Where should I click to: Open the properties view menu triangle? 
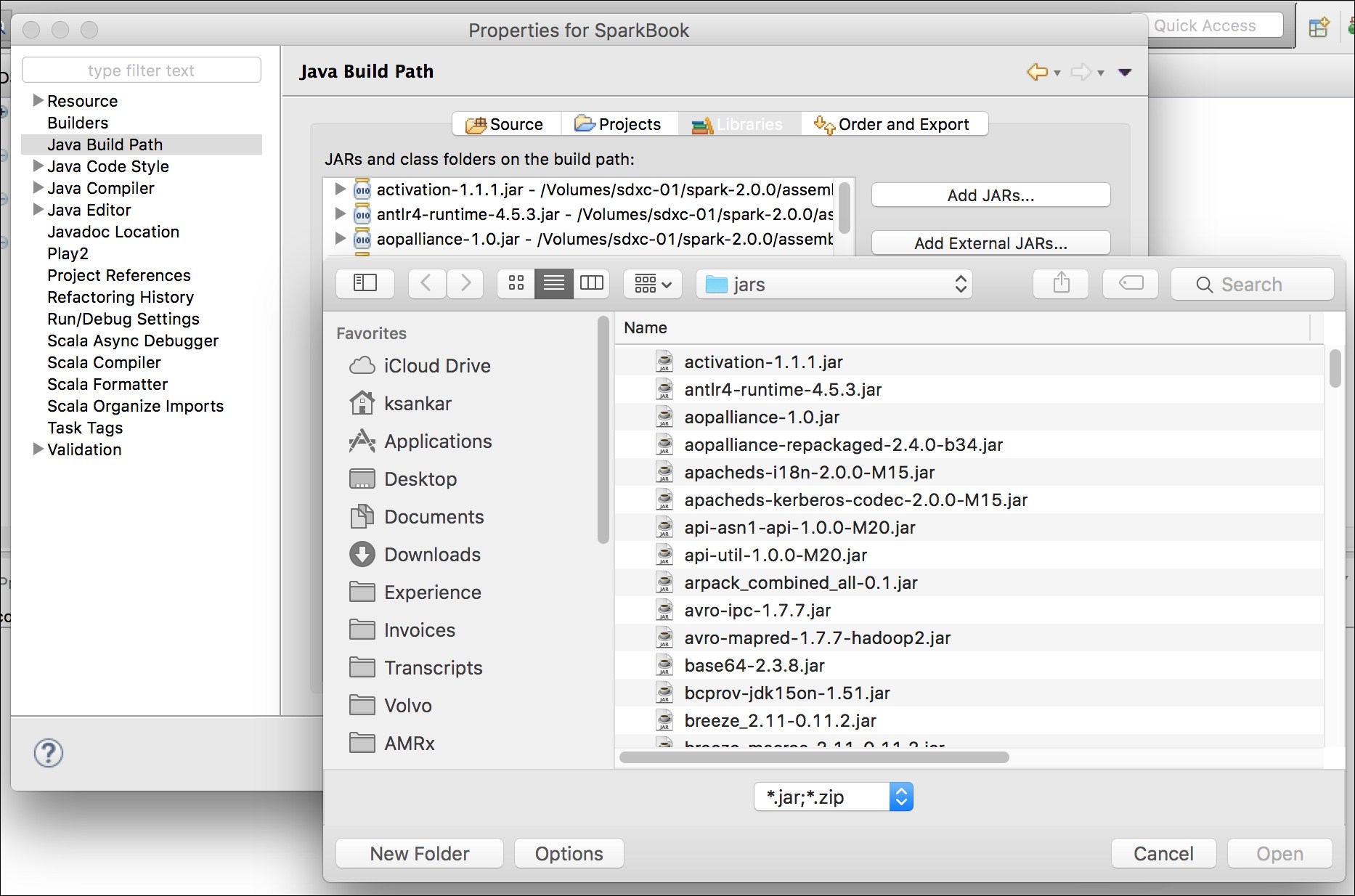pyautogui.click(x=1125, y=72)
